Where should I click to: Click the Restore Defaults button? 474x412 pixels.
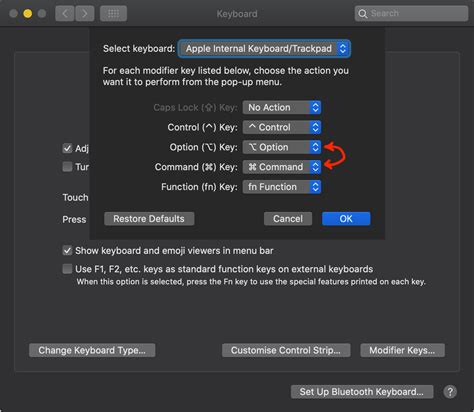(149, 219)
